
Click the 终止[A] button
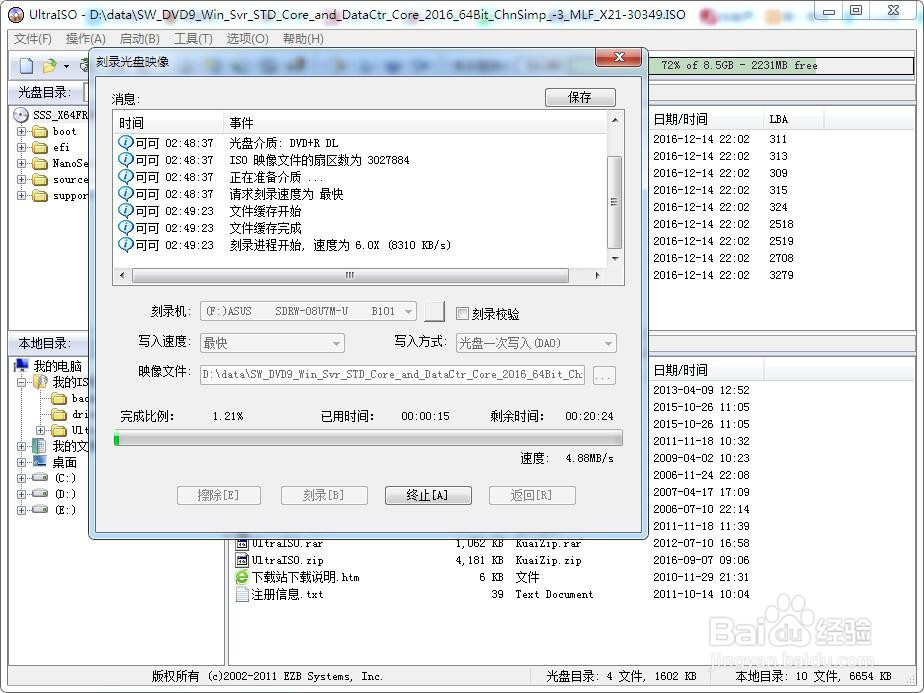pos(428,495)
